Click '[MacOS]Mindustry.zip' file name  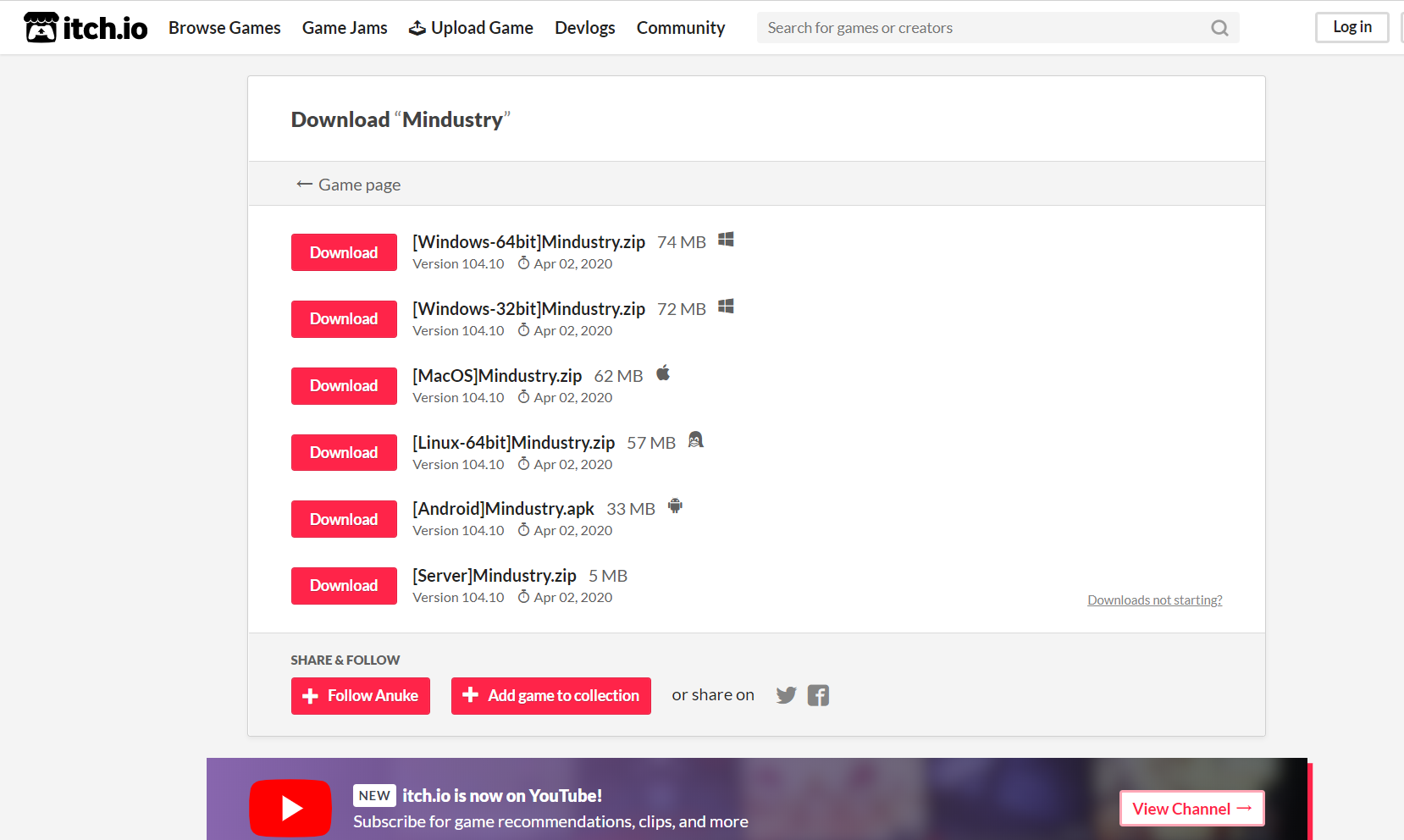pos(497,376)
